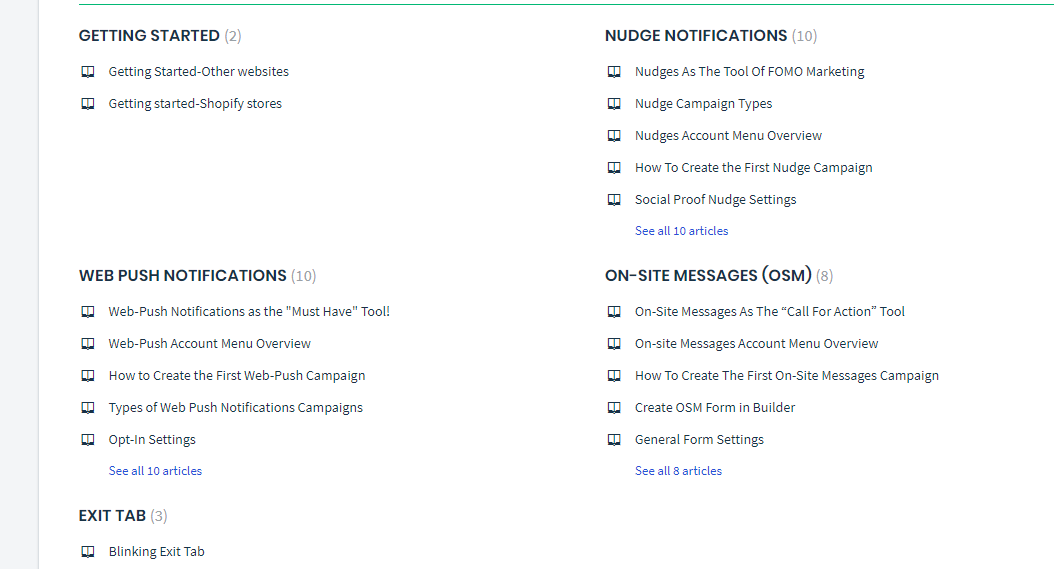Open Social Proof Nudge Settings article
This screenshot has width=1054, height=569.
tap(715, 199)
